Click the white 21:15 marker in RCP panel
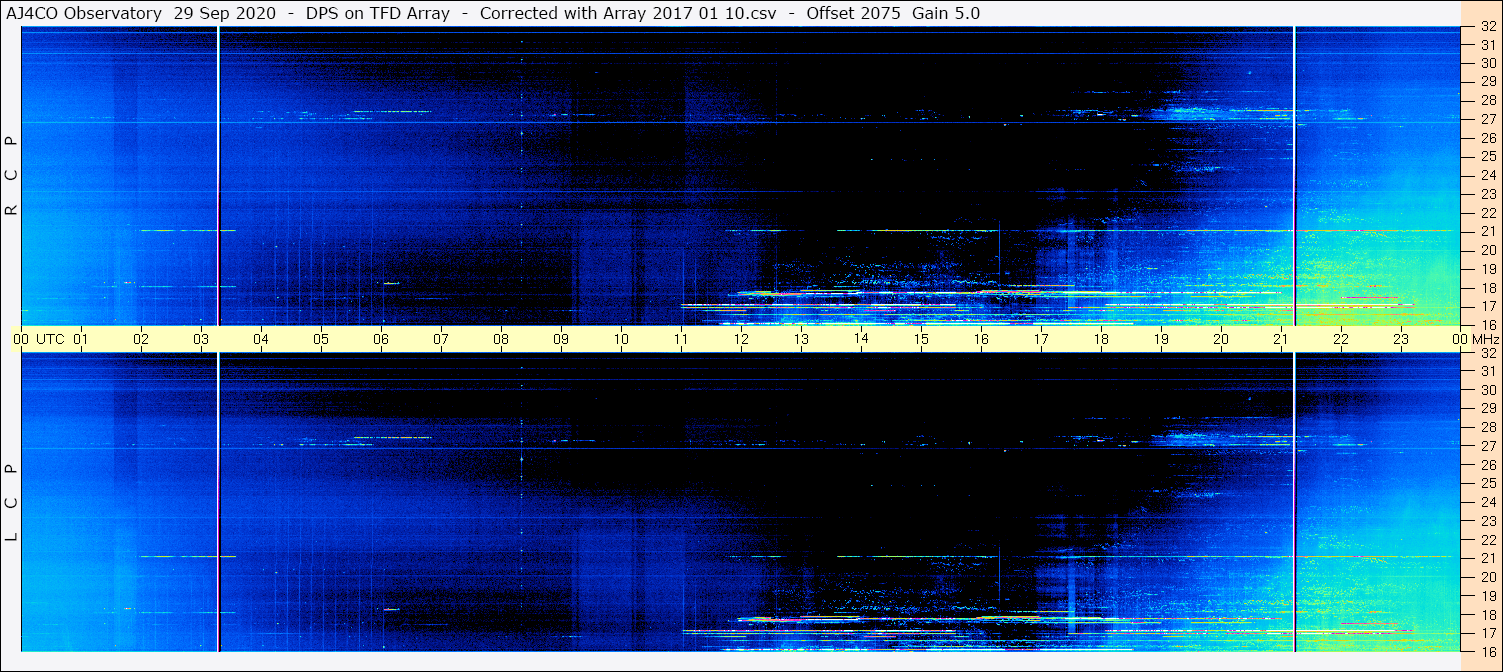 [x=1295, y=176]
